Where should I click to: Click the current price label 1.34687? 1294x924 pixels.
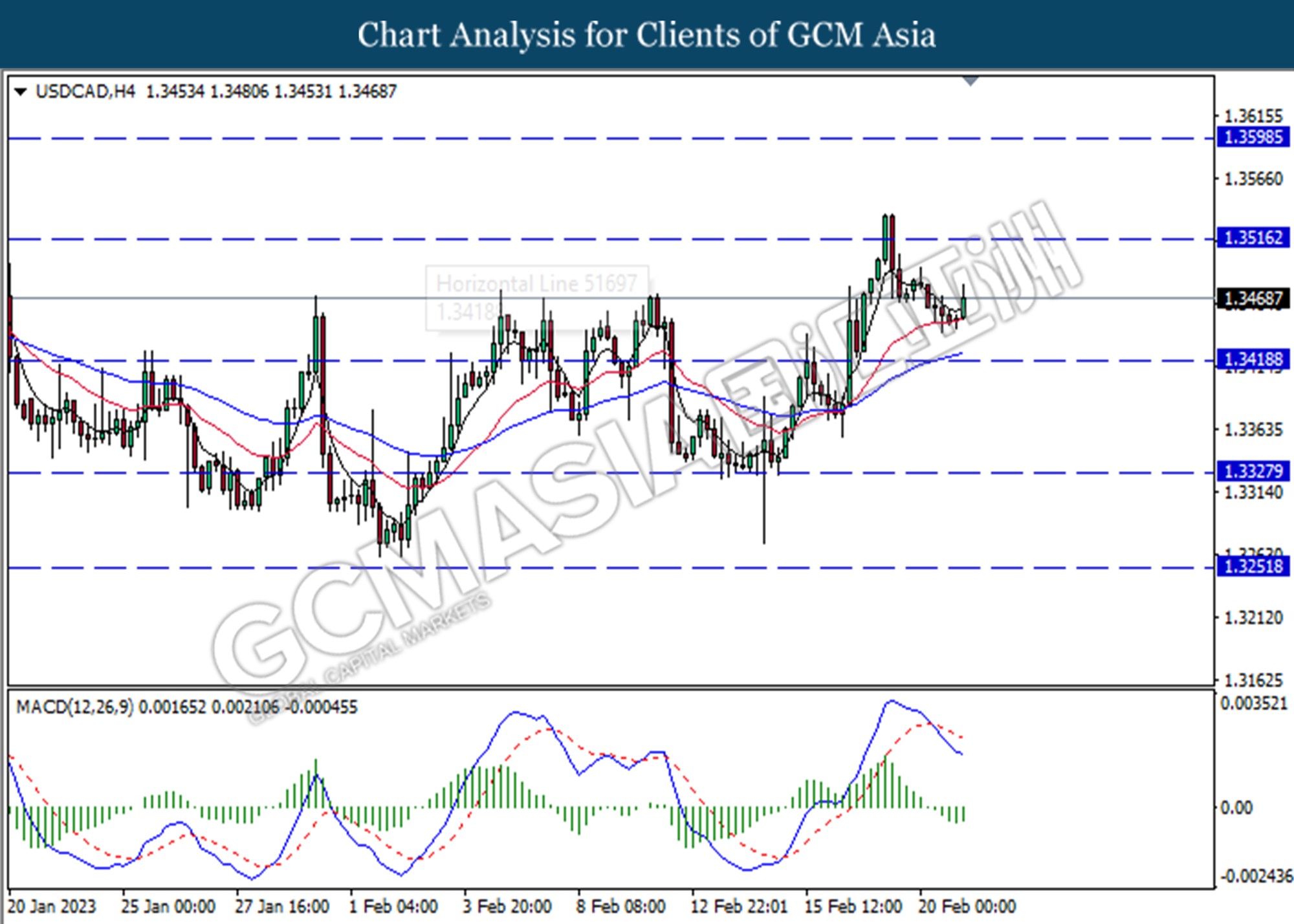pyautogui.click(x=1253, y=298)
